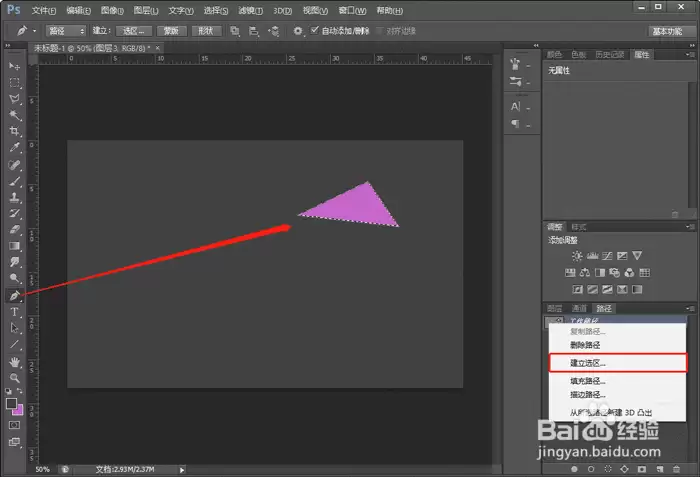
Task: Toggle Quick Mask mode icon
Action: click(14, 425)
